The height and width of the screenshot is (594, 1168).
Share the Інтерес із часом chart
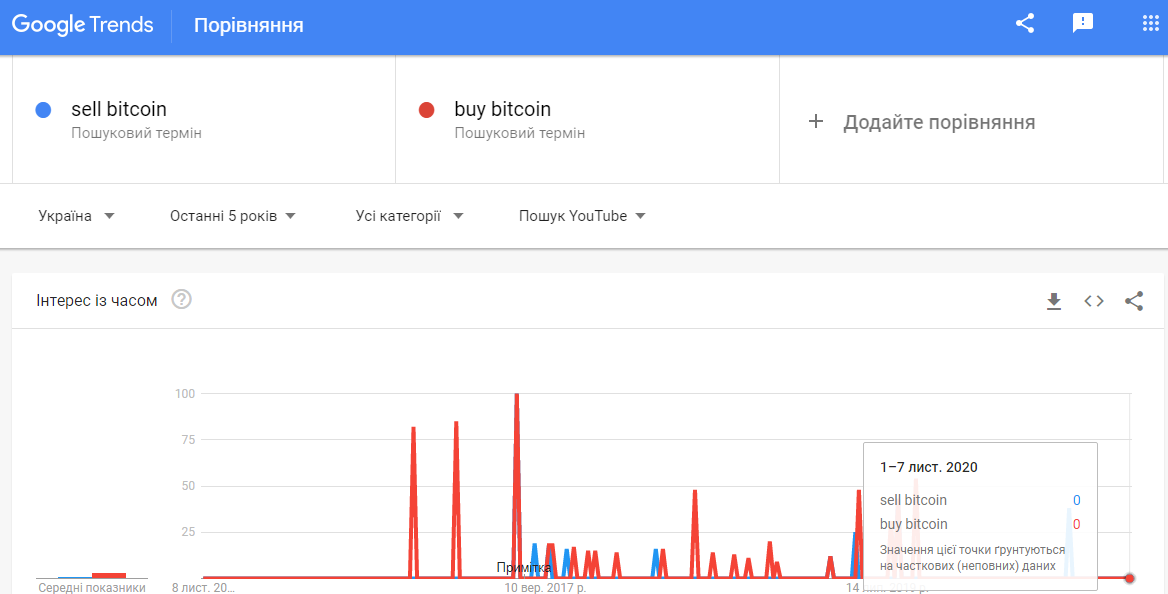pyautogui.click(x=1134, y=301)
